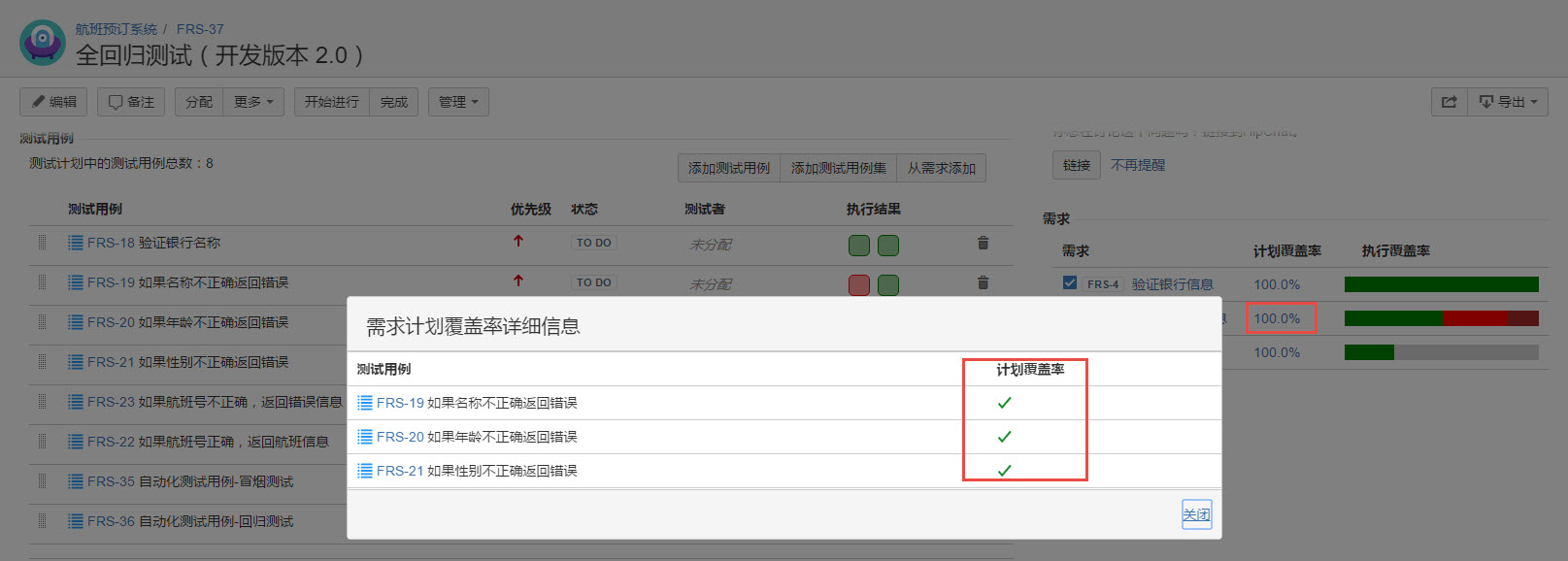Click trash icon for FRS-19 row
The width and height of the screenshot is (1568, 561).
coord(983,282)
